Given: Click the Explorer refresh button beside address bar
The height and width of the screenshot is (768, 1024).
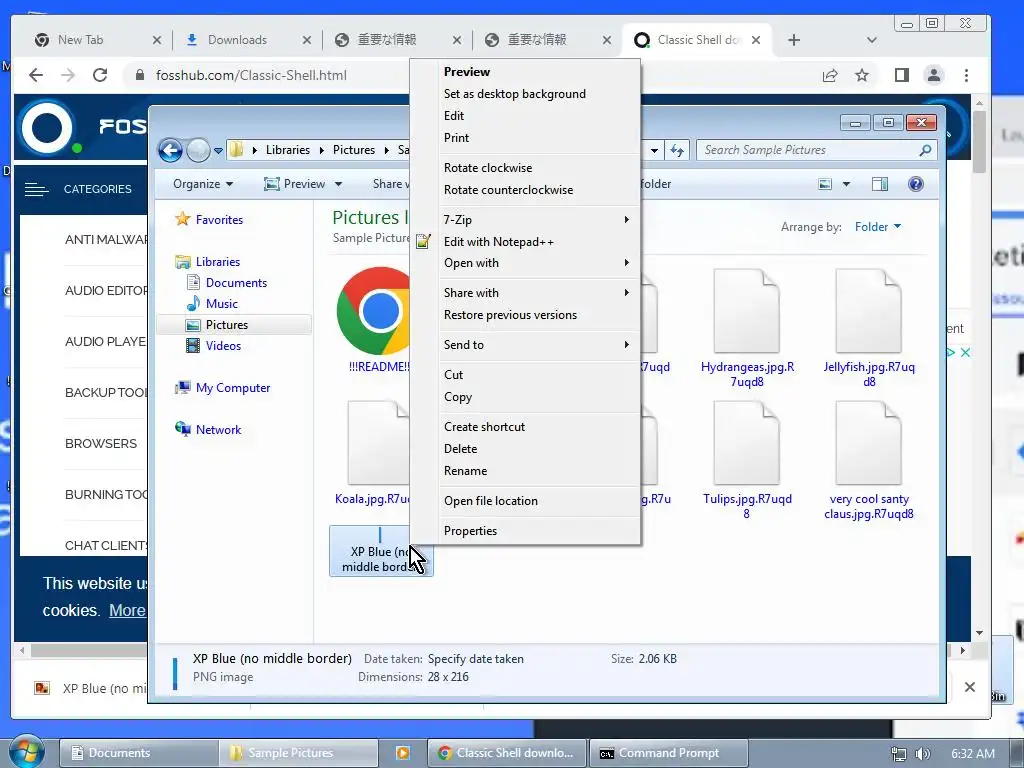Looking at the screenshot, I should pos(677,150).
